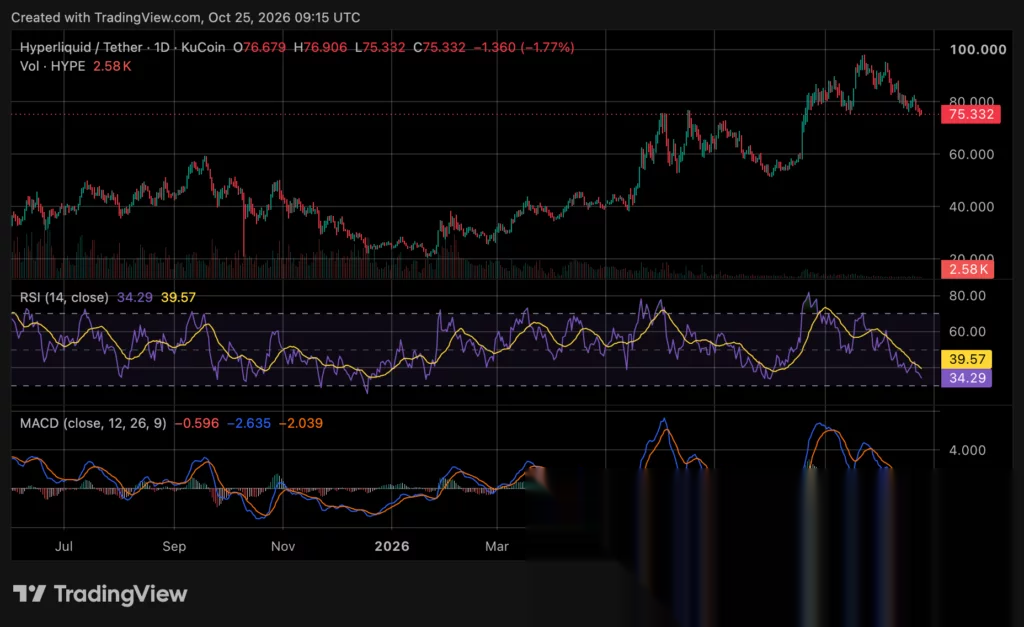
Task: Click the yellow 39.57 RSI label
Action: 967,359
